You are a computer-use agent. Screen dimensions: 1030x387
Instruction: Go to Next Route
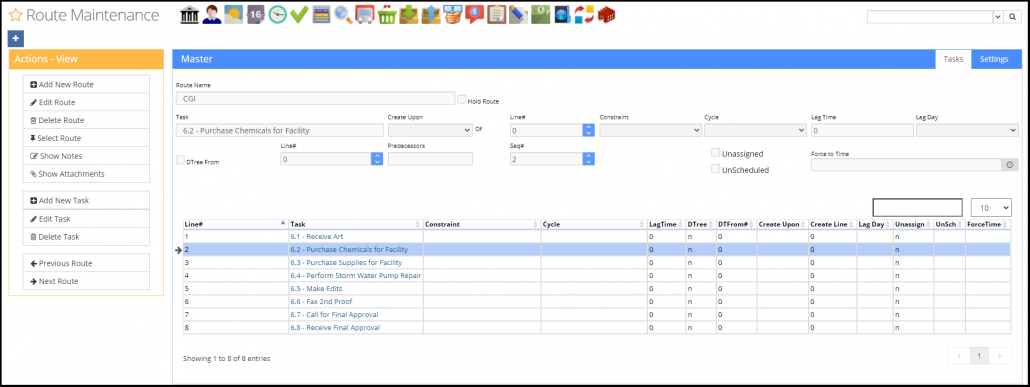86,281
